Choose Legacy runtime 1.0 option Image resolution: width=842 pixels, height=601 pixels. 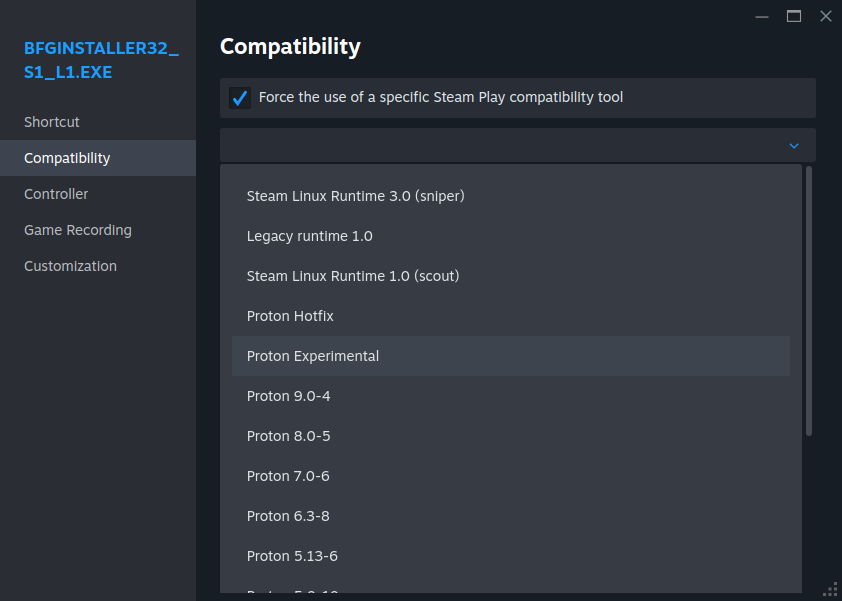tap(309, 236)
